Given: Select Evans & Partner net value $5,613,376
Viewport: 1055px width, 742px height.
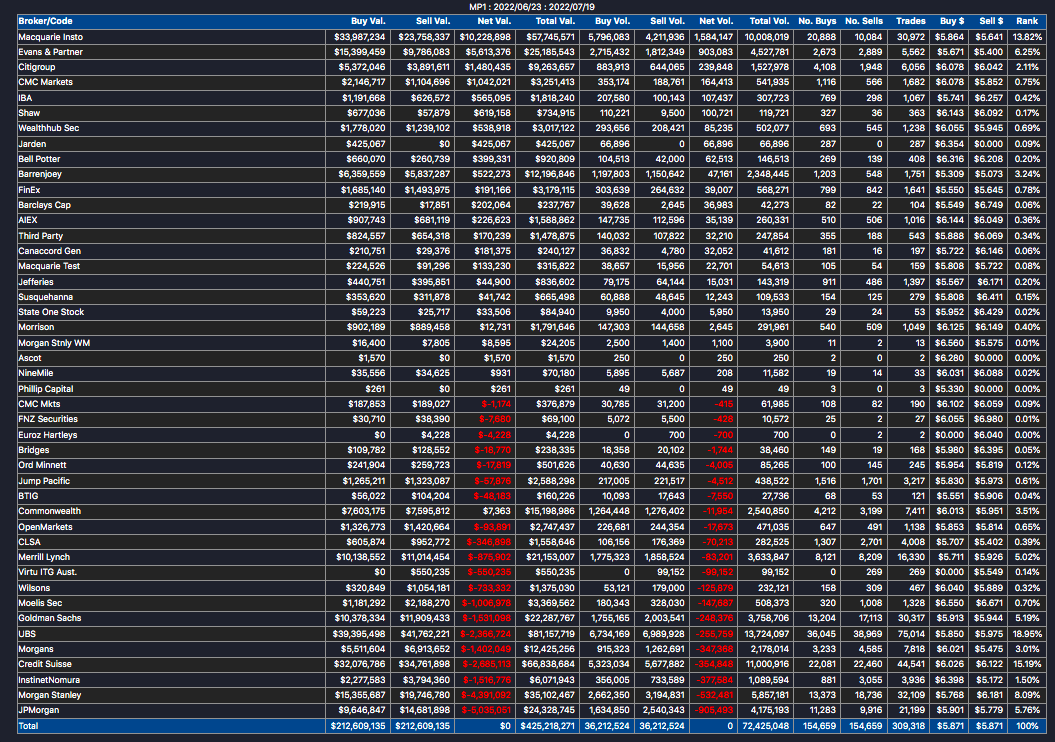Looking at the screenshot, I should point(488,52).
